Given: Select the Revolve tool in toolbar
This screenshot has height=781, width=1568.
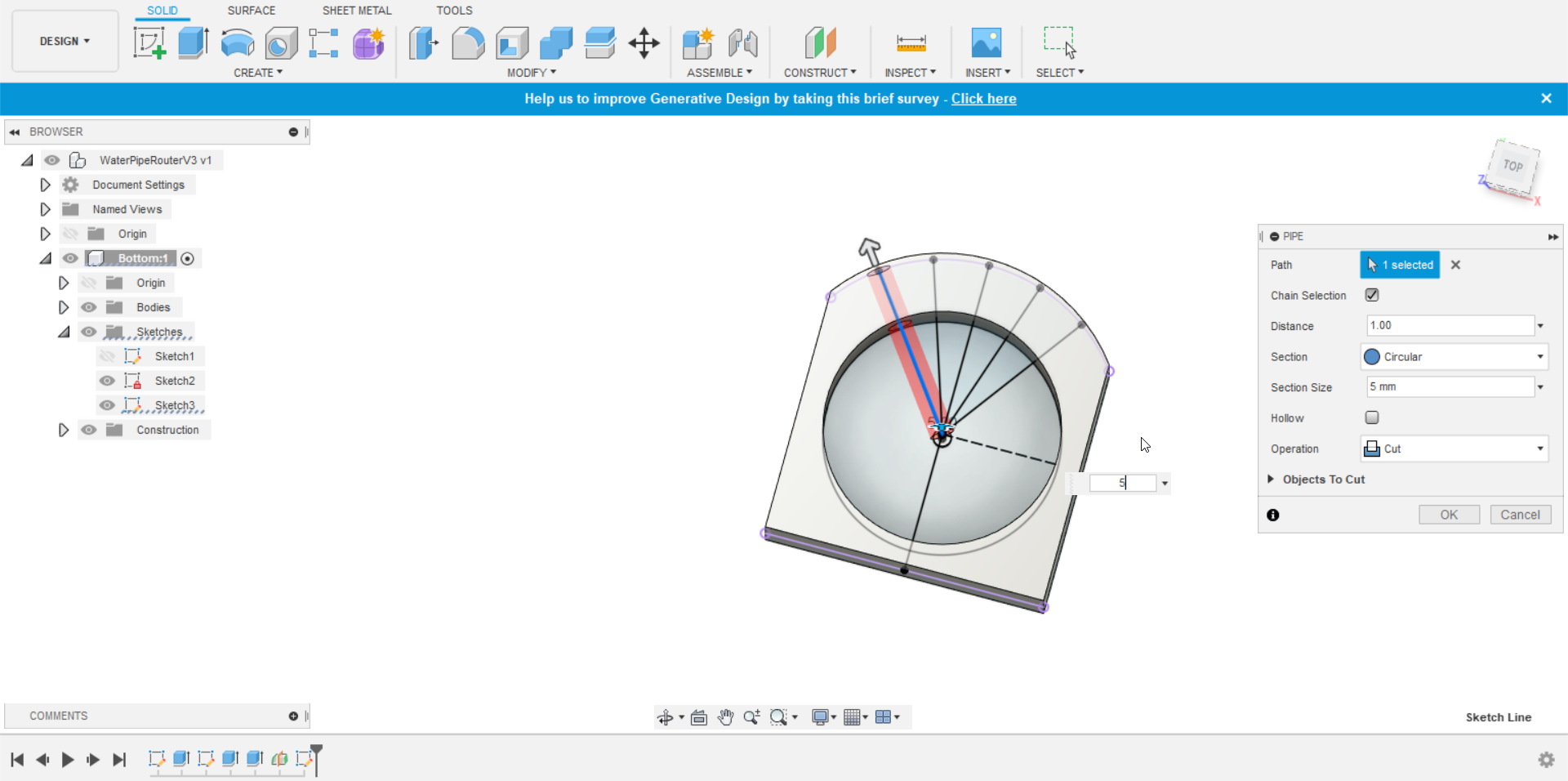Looking at the screenshot, I should coord(238,42).
